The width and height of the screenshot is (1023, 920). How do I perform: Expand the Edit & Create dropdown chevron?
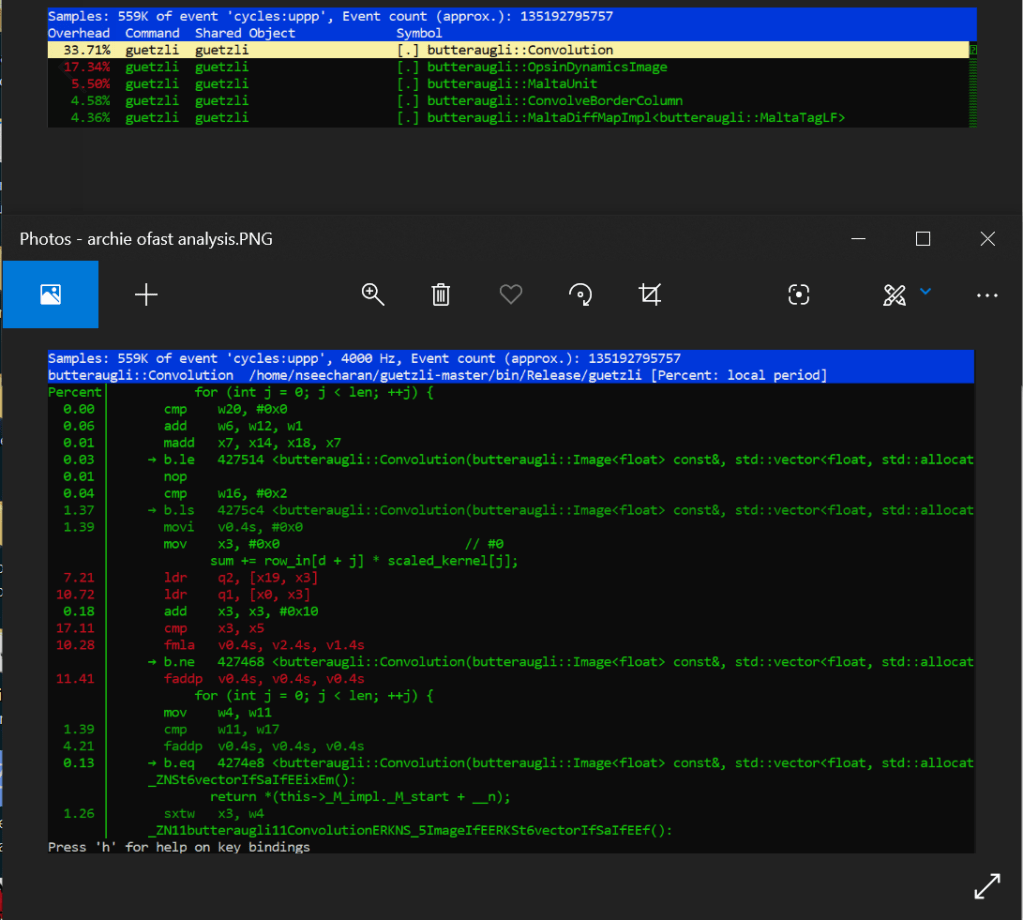click(x=926, y=292)
